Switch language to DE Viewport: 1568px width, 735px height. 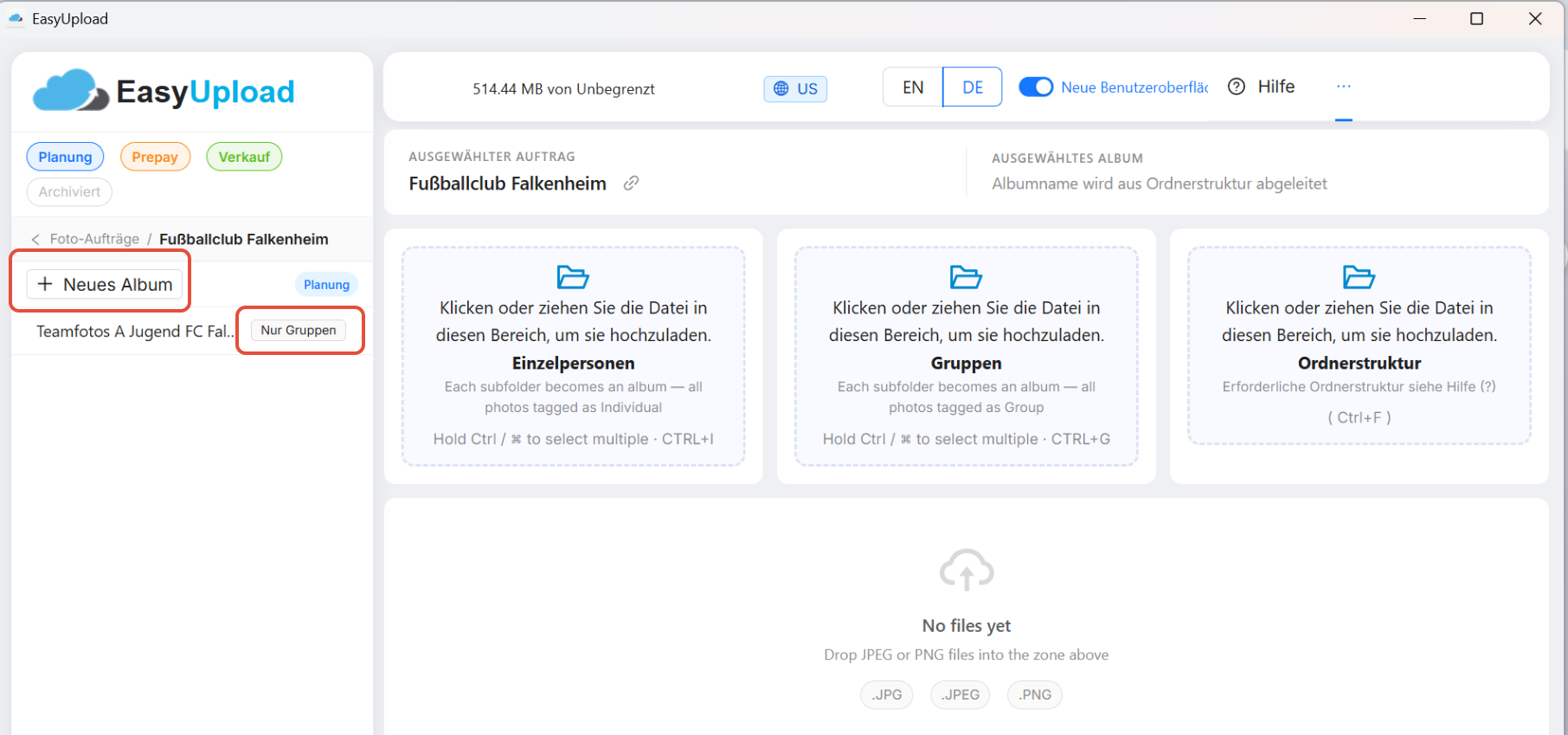(973, 87)
